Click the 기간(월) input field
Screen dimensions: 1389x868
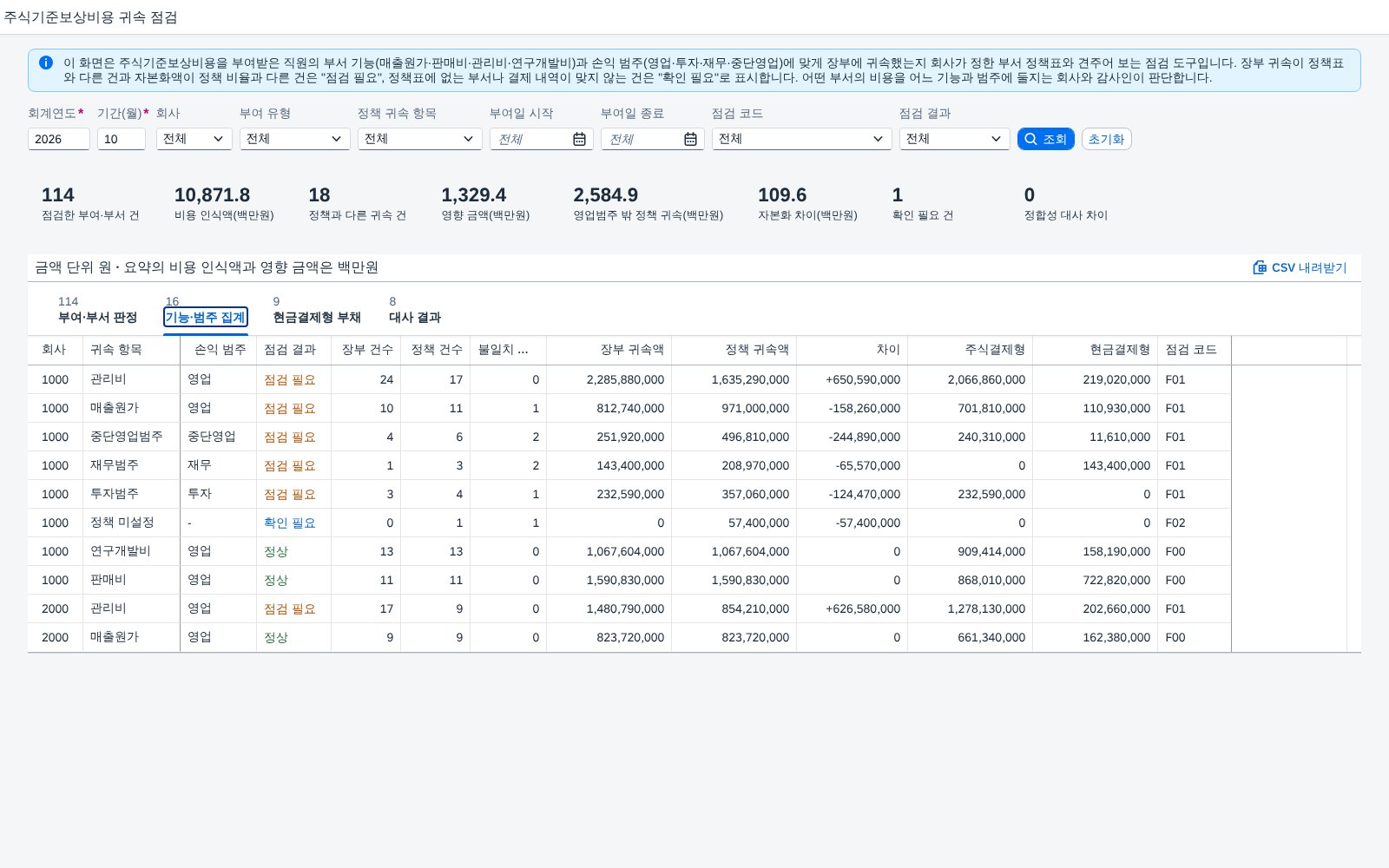coord(122,139)
